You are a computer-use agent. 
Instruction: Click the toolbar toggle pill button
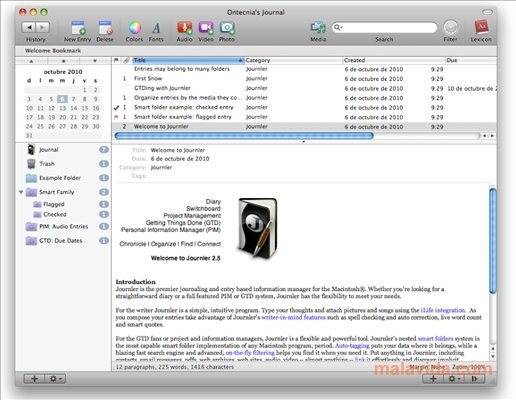487,12
